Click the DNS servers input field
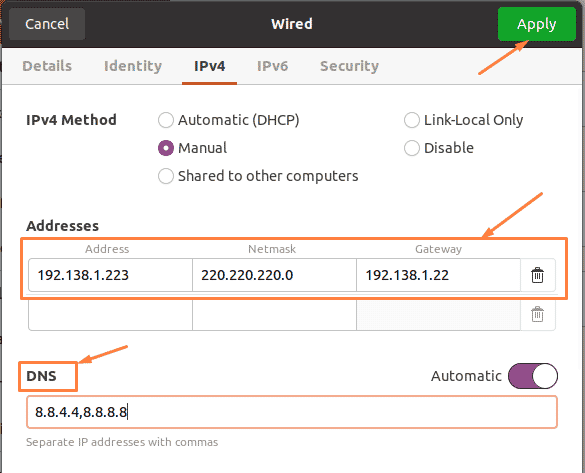The width and height of the screenshot is (585, 473). [292, 412]
